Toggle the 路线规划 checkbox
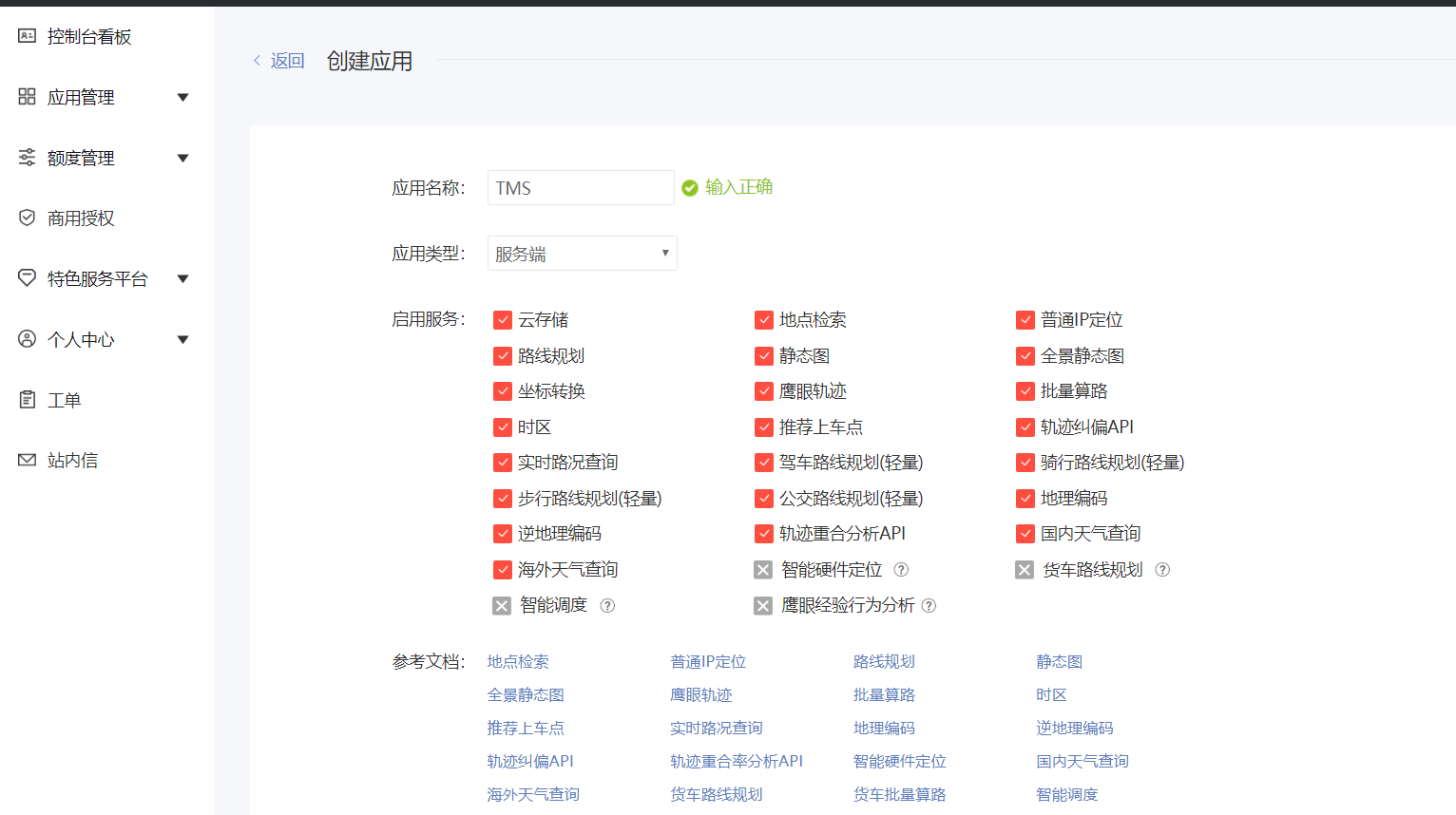 click(503, 356)
